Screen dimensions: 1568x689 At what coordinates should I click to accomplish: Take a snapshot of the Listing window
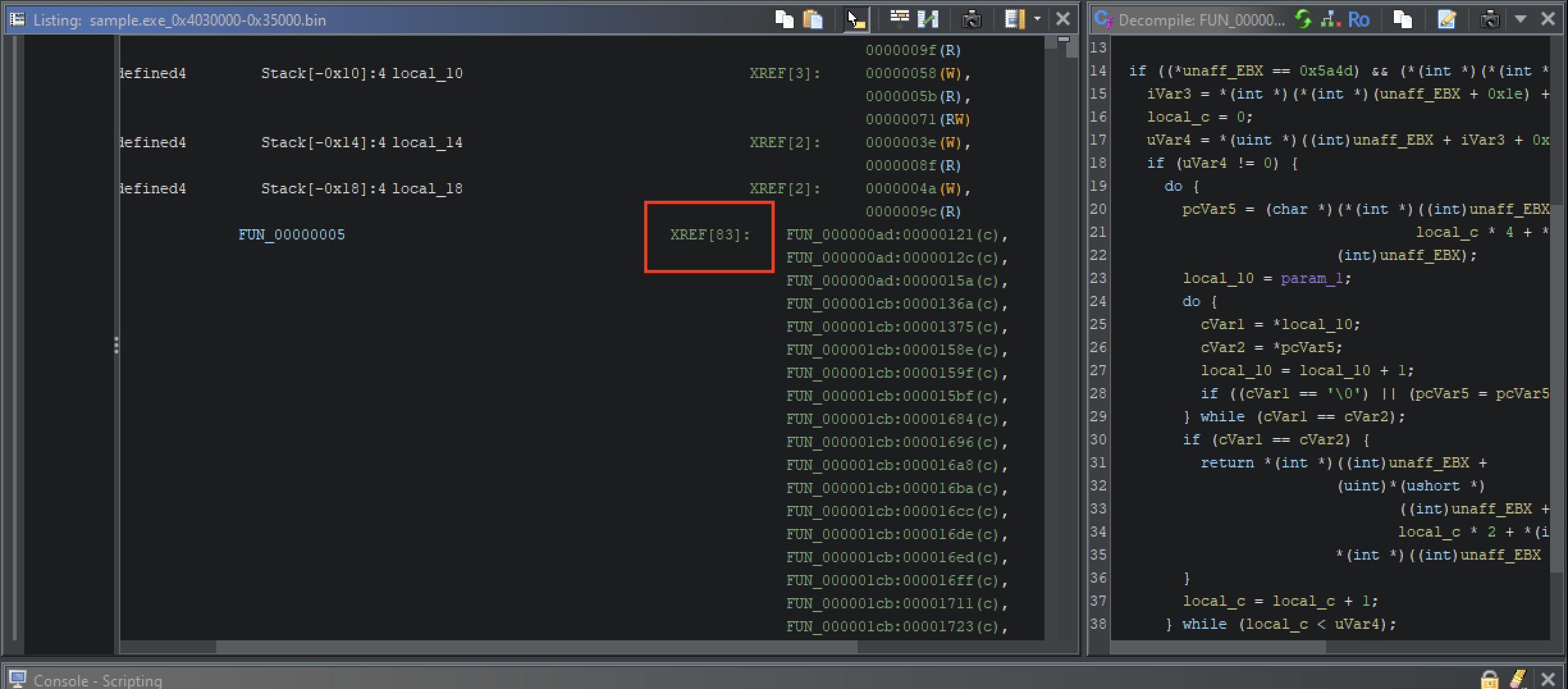(972, 20)
